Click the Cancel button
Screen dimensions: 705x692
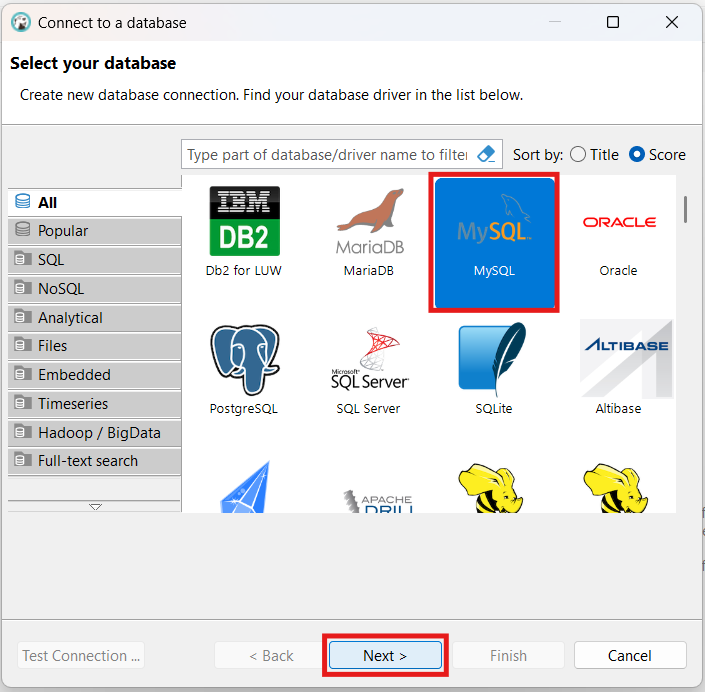[630, 656]
